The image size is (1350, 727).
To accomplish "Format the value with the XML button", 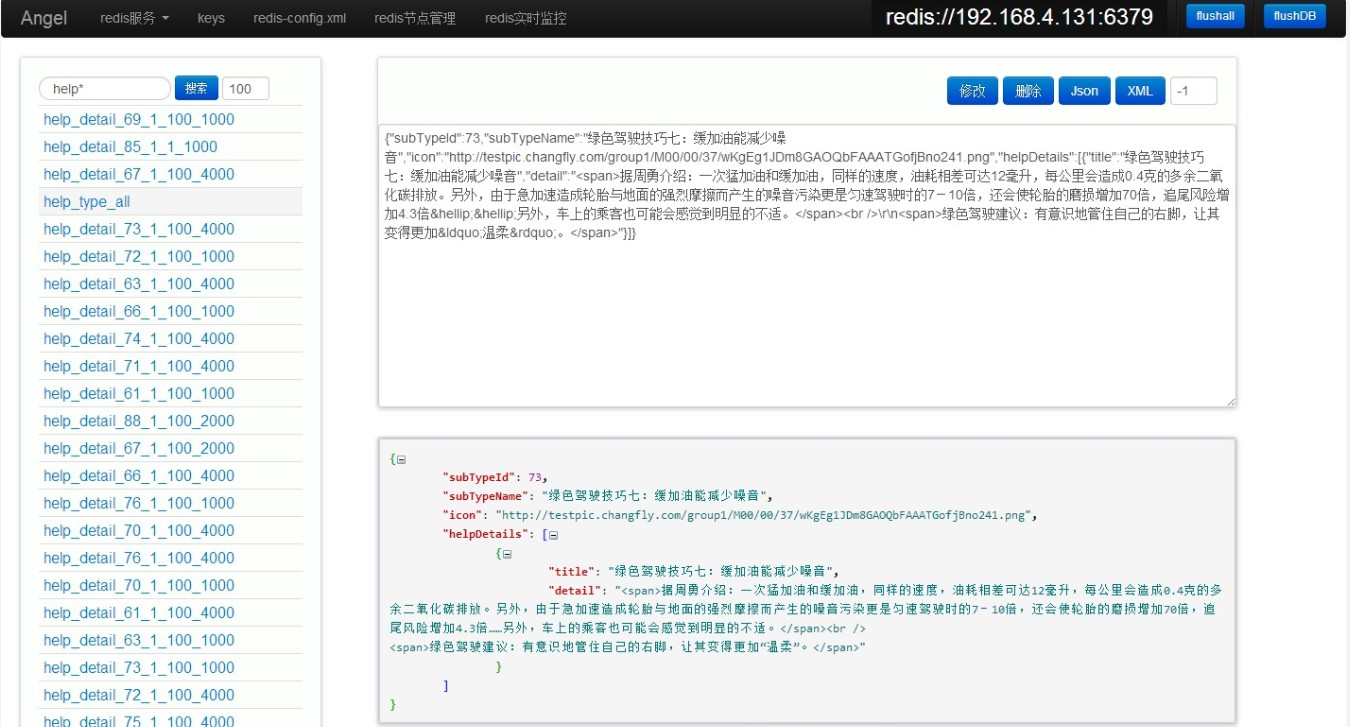I will (1140, 91).
